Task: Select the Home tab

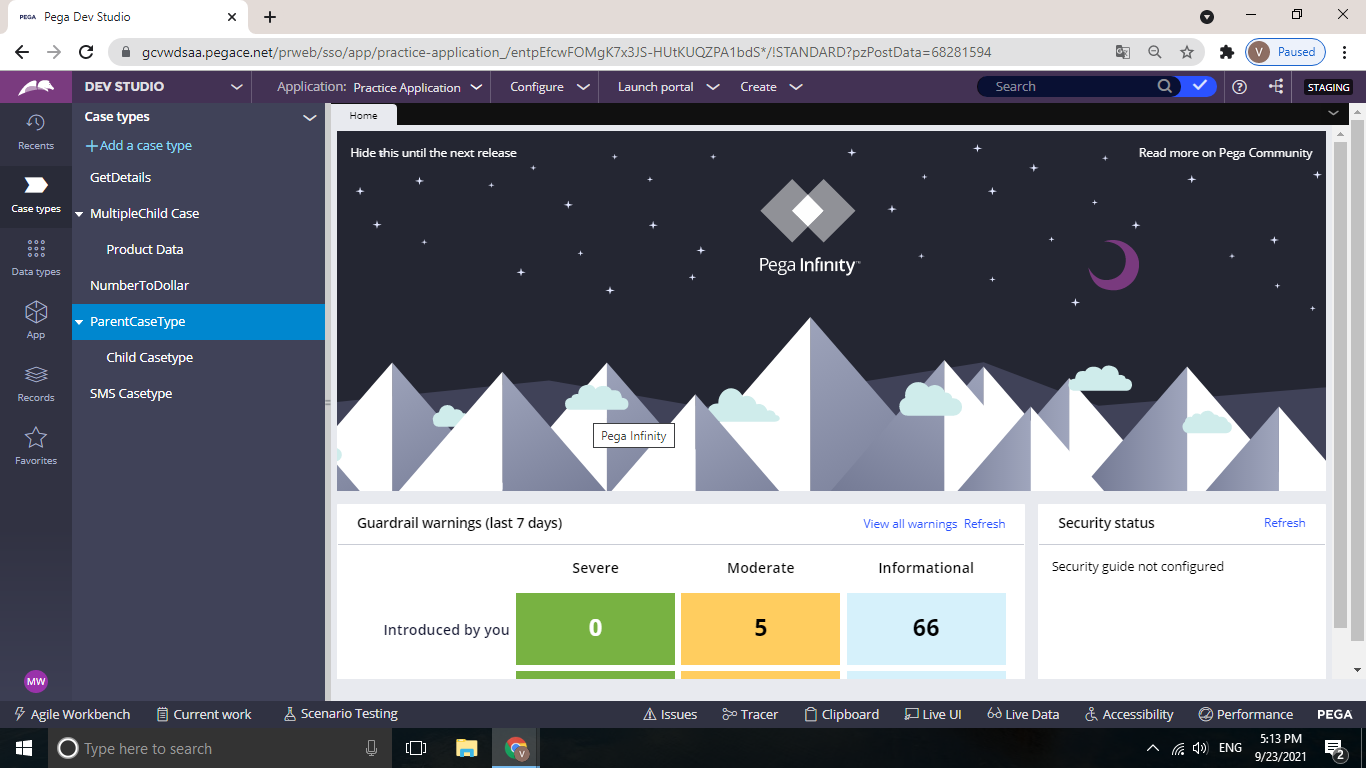Action: pos(363,115)
